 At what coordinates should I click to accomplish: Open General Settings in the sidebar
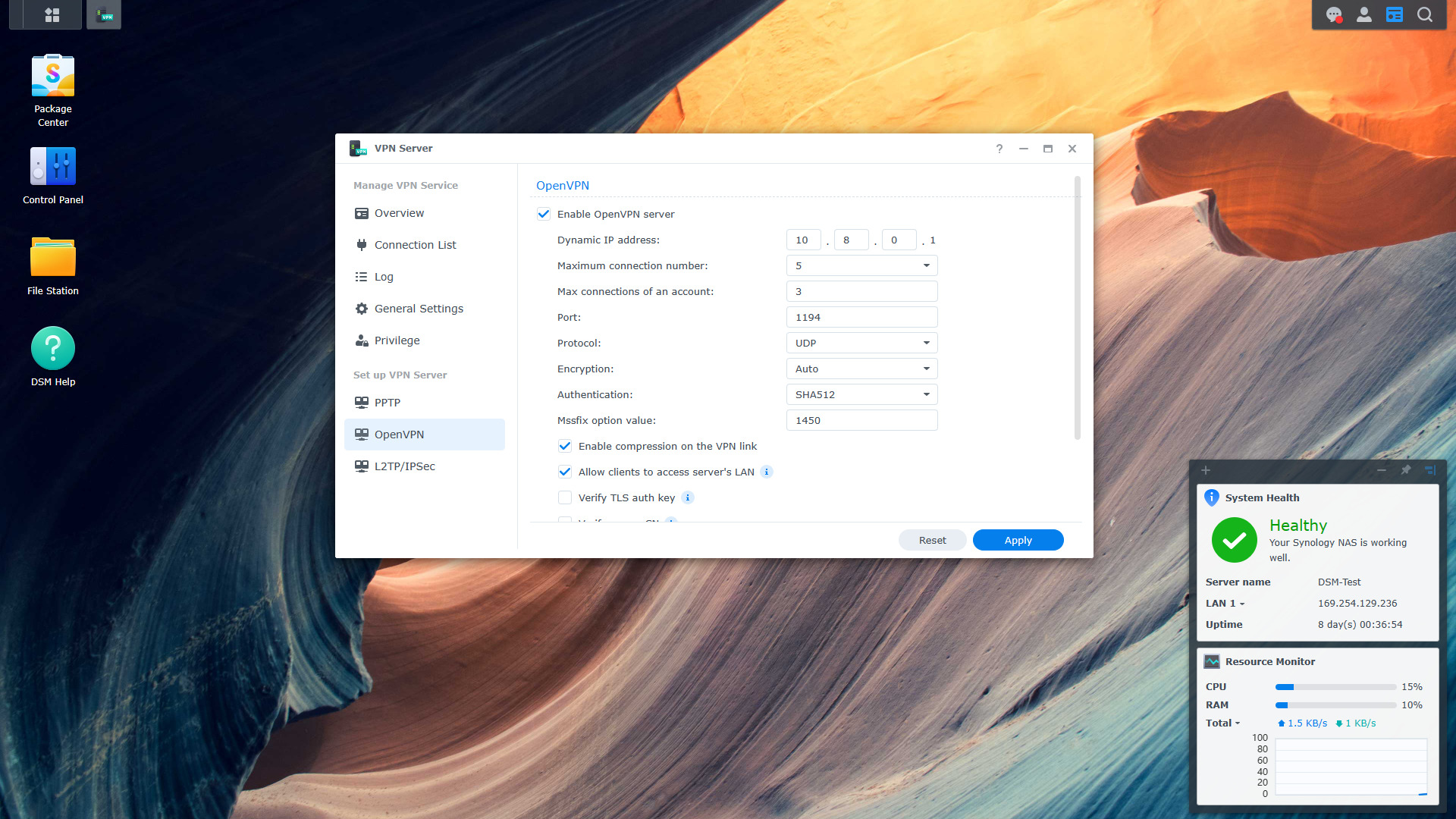point(425,309)
